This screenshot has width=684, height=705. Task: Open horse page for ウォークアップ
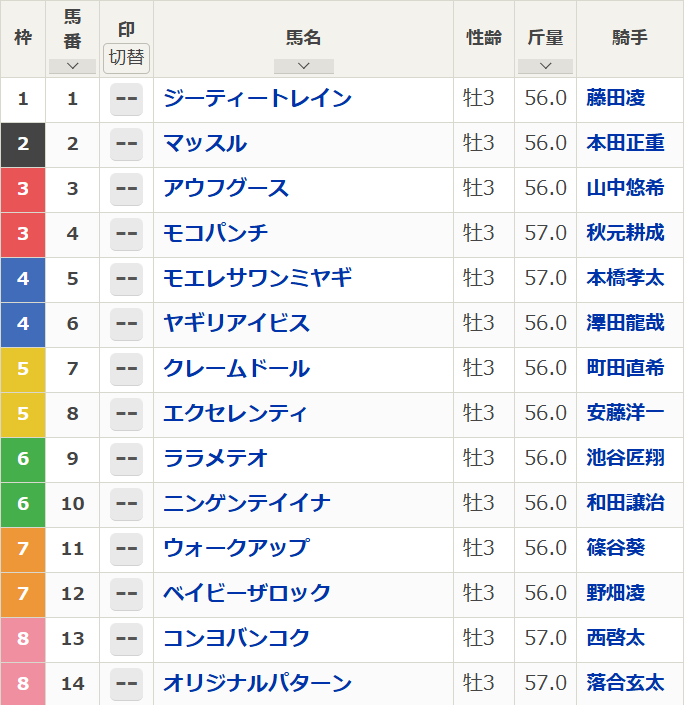[237, 548]
